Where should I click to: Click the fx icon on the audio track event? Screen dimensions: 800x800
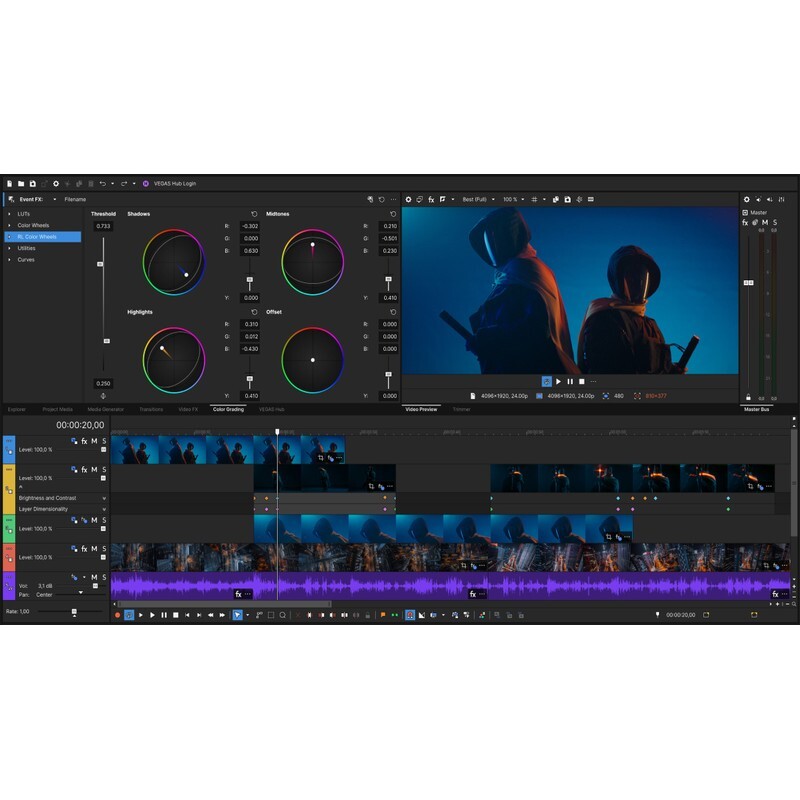click(238, 593)
